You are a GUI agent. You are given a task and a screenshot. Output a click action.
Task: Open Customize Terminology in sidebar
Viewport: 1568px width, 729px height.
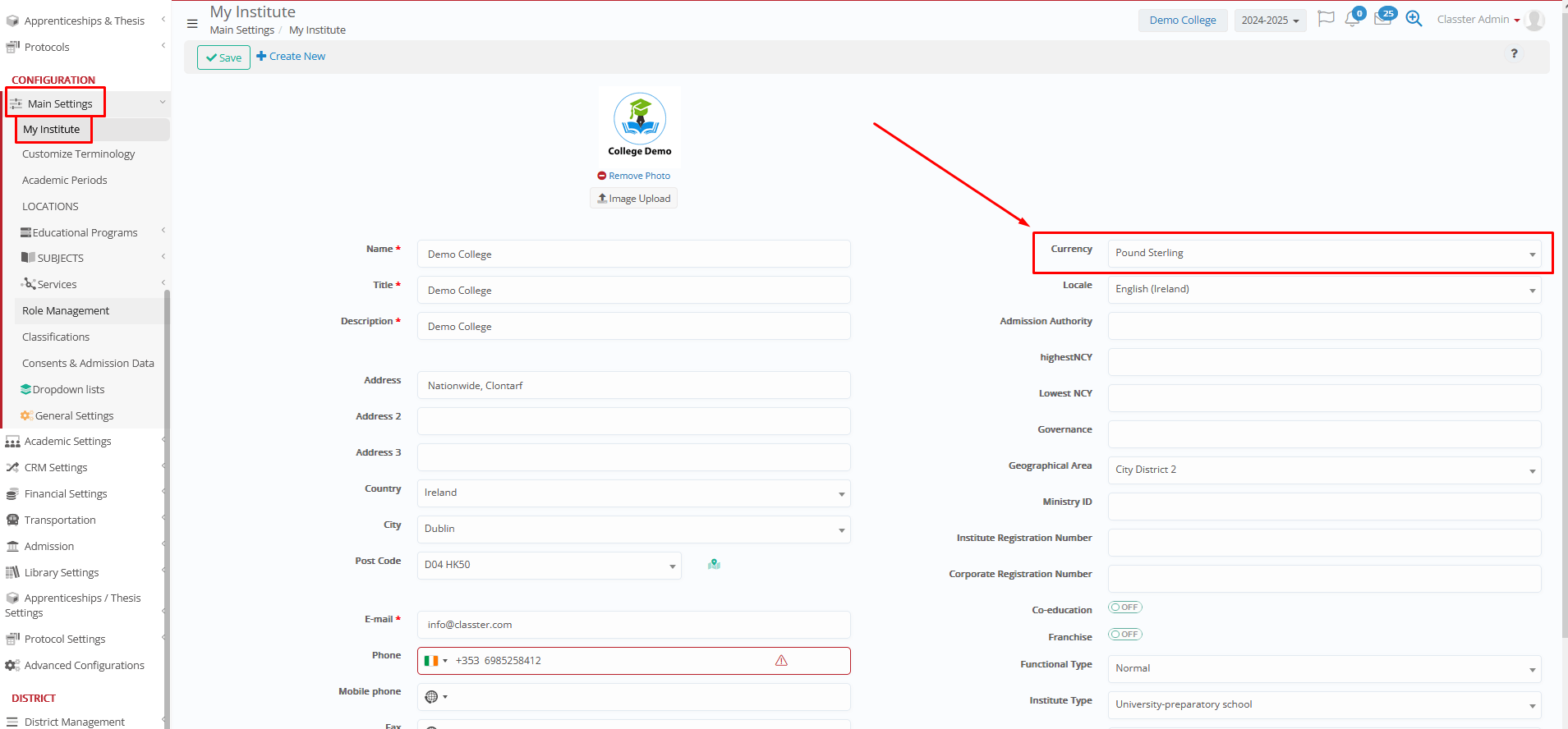point(78,154)
